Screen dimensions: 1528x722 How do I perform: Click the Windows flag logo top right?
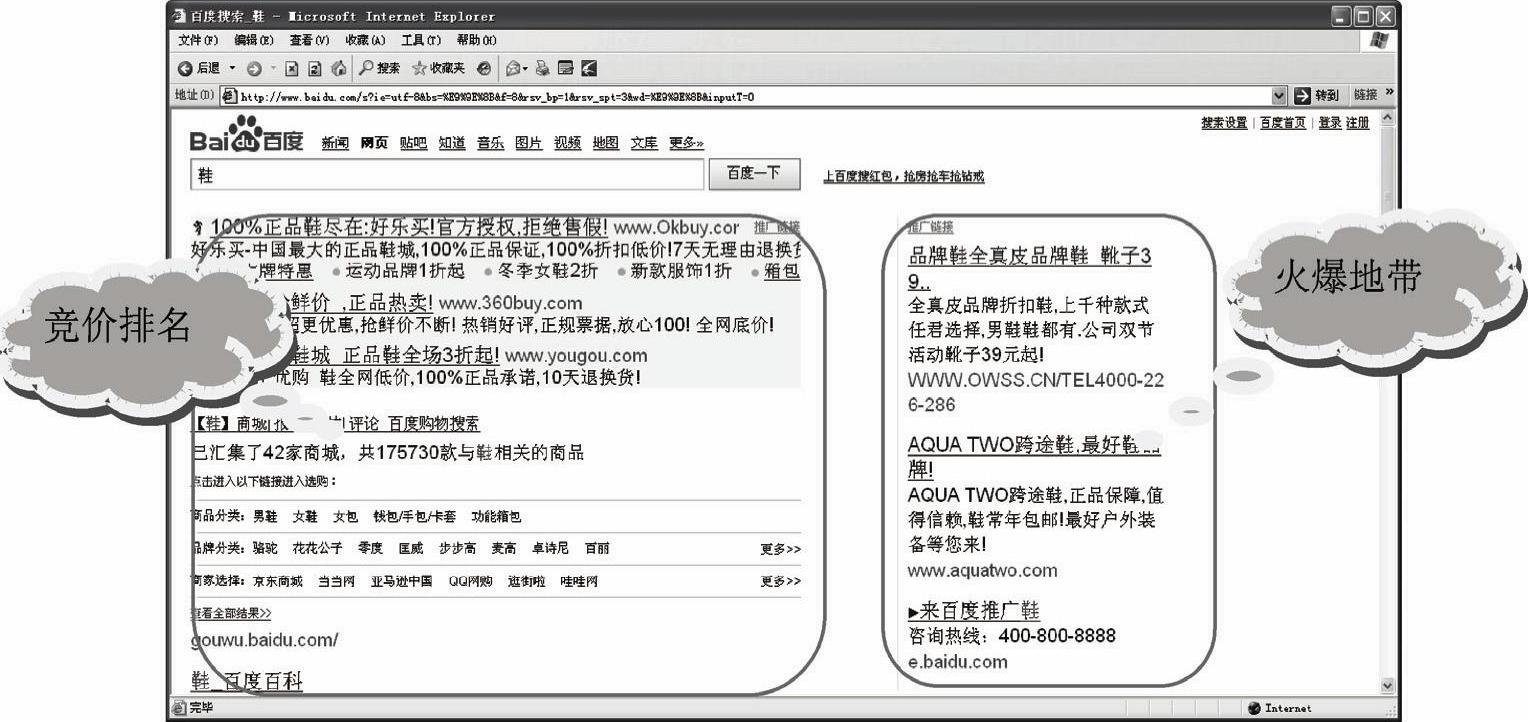[x=1381, y=40]
